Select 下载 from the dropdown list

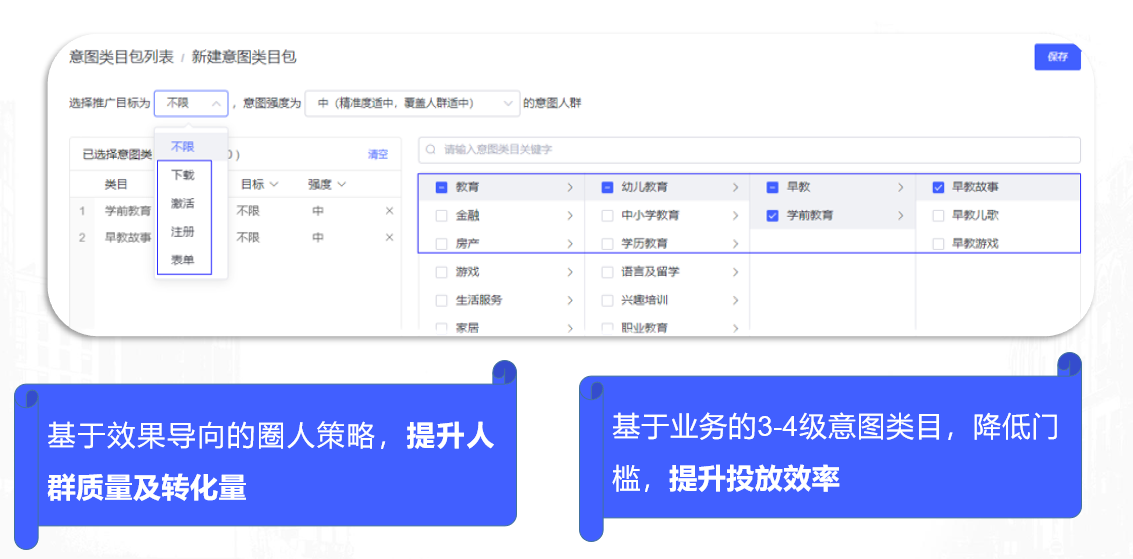coord(182,175)
